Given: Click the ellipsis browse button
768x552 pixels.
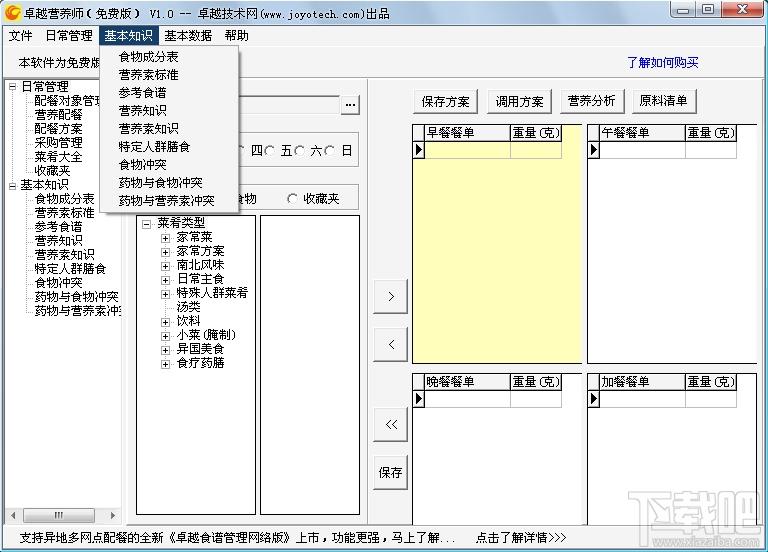Looking at the screenshot, I should coord(350,104).
